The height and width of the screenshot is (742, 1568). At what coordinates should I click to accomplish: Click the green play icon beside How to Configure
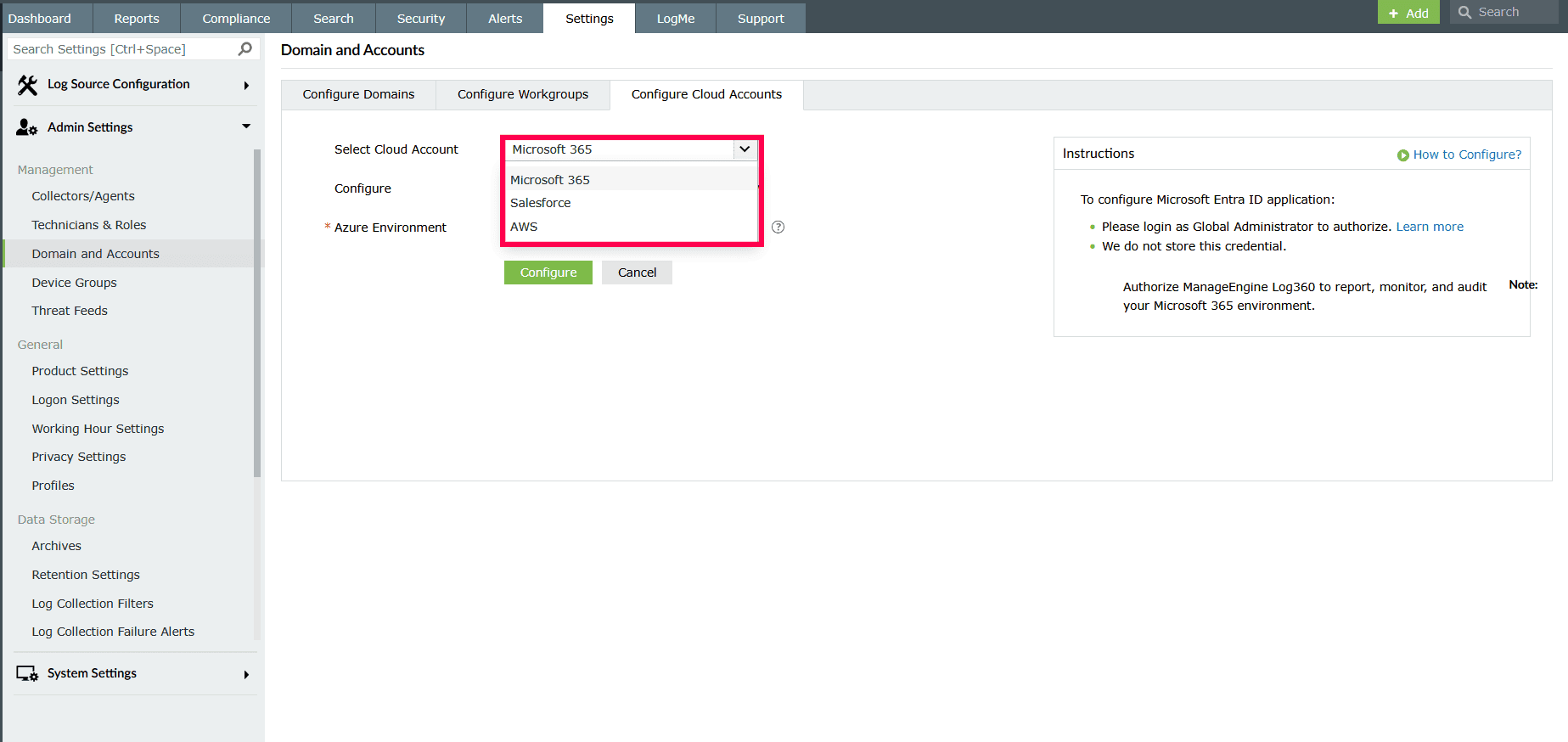pyautogui.click(x=1403, y=155)
